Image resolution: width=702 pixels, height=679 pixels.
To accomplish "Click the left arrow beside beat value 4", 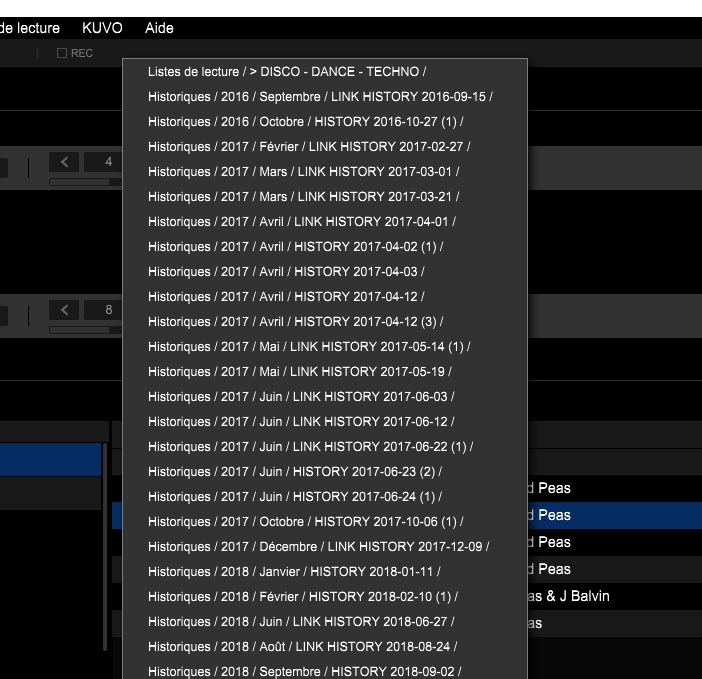I will [x=65, y=162].
